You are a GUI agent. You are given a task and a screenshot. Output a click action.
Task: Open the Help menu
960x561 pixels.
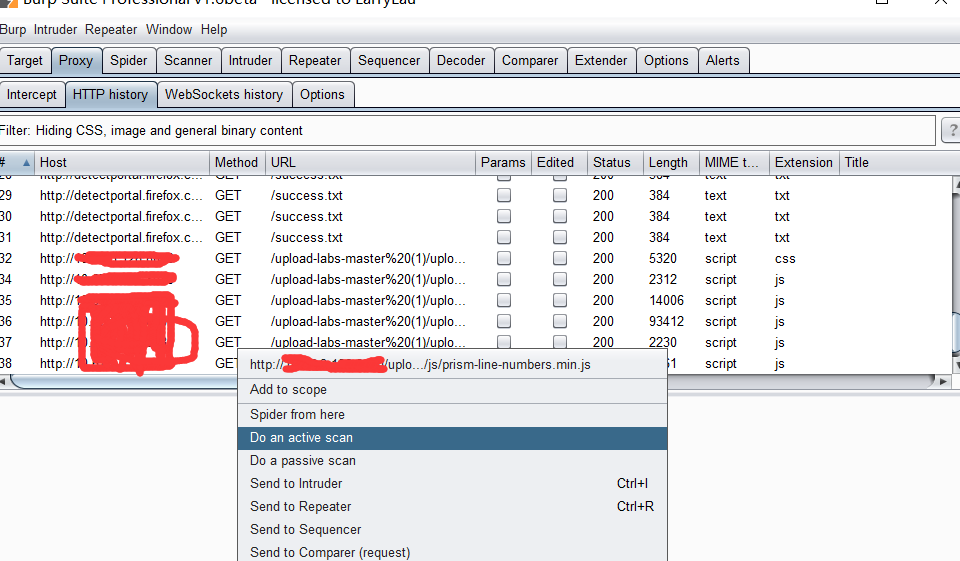point(214,29)
